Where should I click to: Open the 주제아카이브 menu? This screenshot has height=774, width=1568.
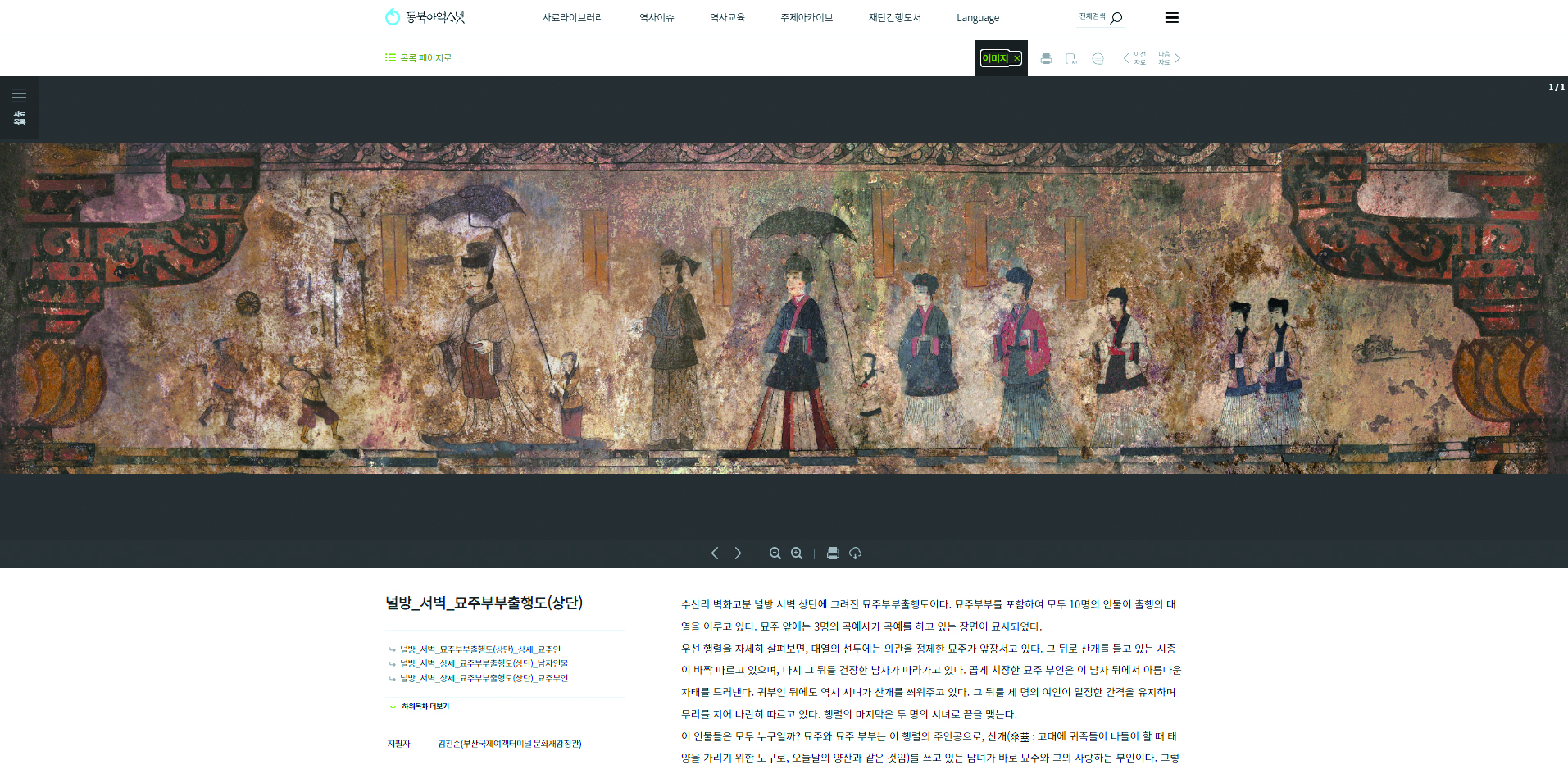(807, 17)
